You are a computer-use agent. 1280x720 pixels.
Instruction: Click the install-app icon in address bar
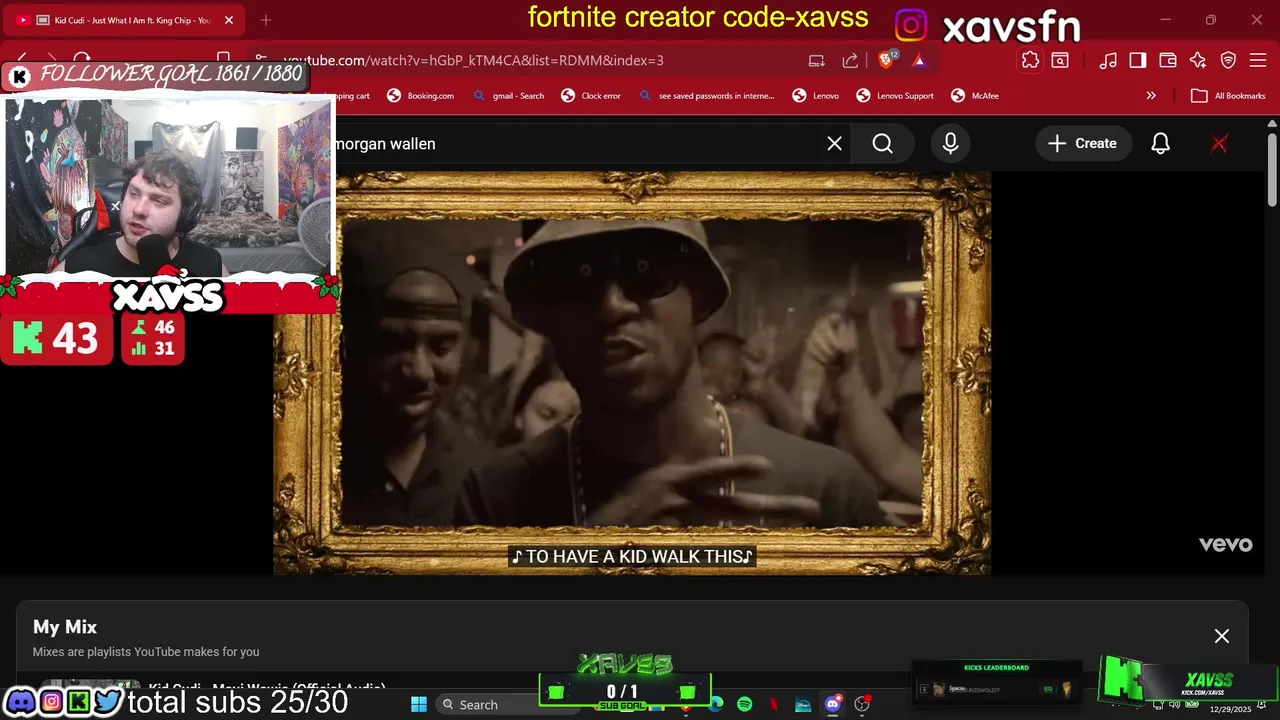coord(817,60)
